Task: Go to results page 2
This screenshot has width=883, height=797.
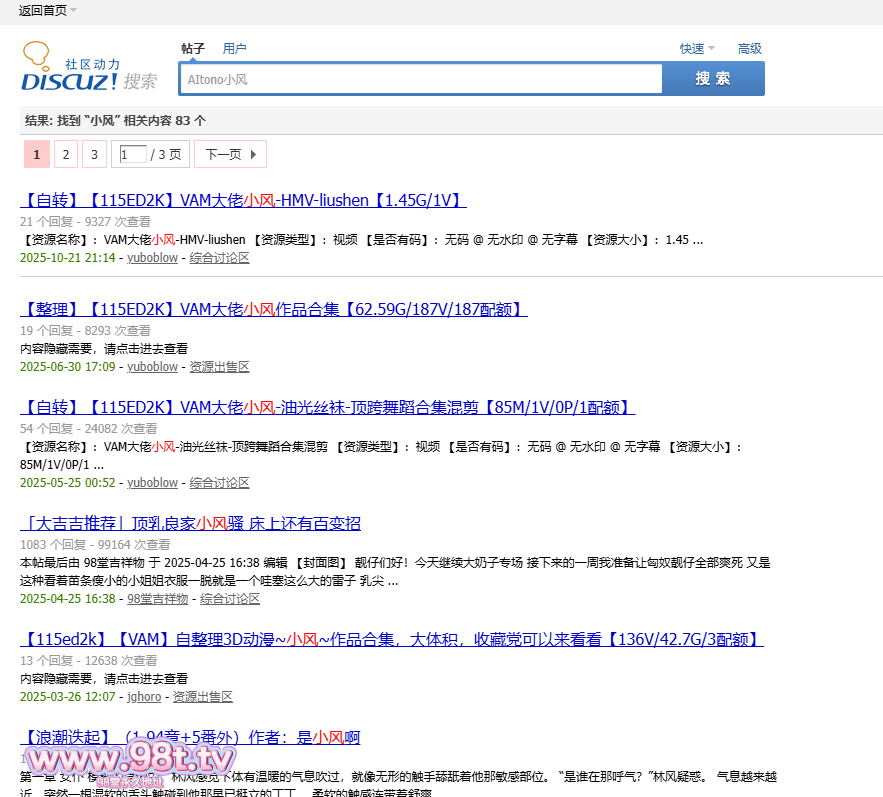Action: coord(65,154)
